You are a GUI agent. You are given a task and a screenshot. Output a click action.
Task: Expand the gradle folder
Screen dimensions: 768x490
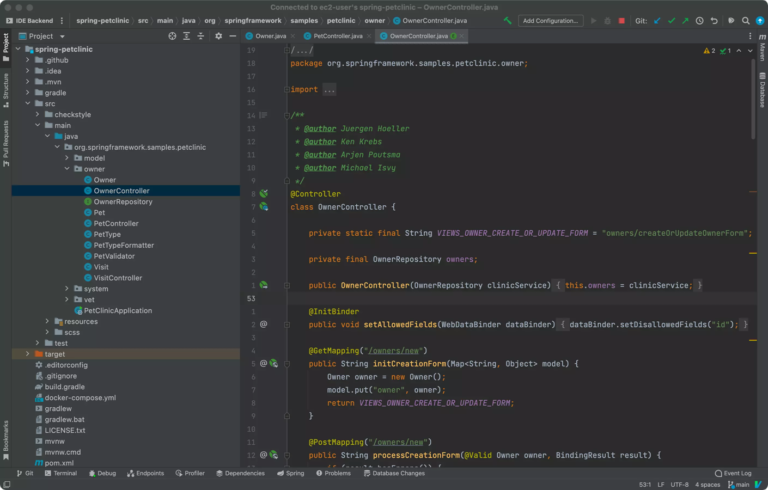point(28,93)
